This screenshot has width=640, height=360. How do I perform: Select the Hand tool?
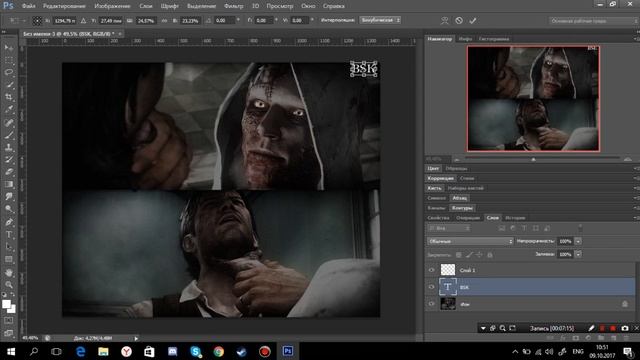9,272
